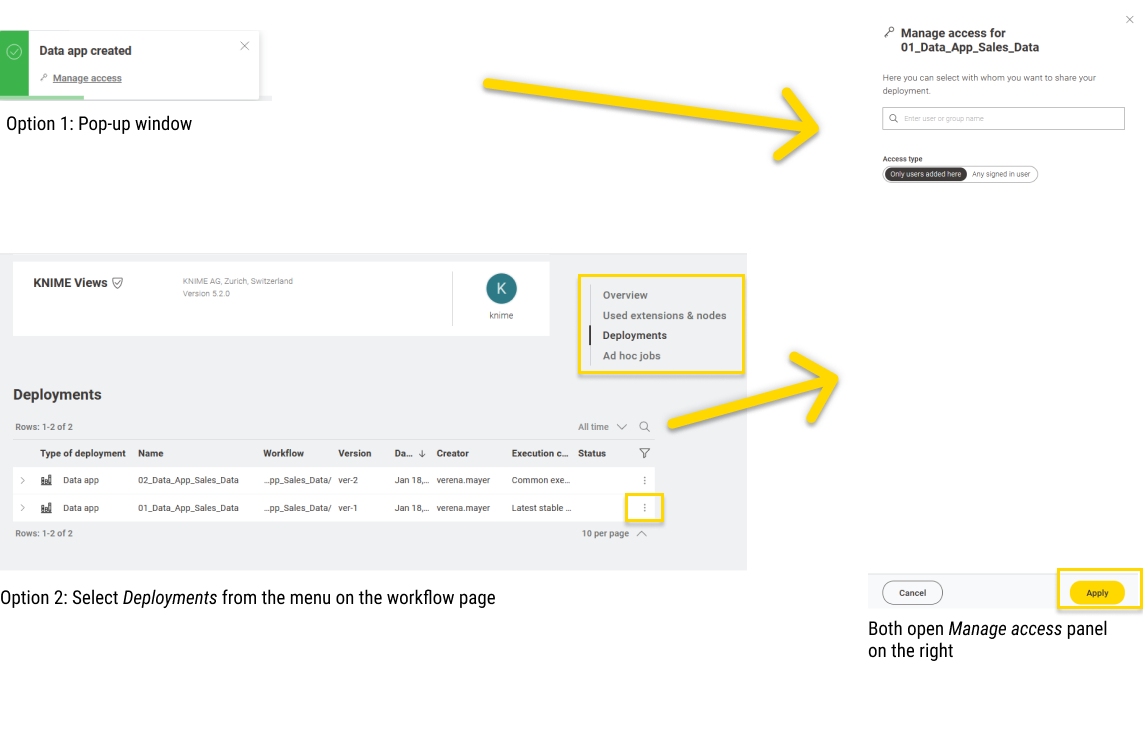The height and width of the screenshot is (736, 1143).
Task: Click the search icon above deployments table
Action: 645,427
